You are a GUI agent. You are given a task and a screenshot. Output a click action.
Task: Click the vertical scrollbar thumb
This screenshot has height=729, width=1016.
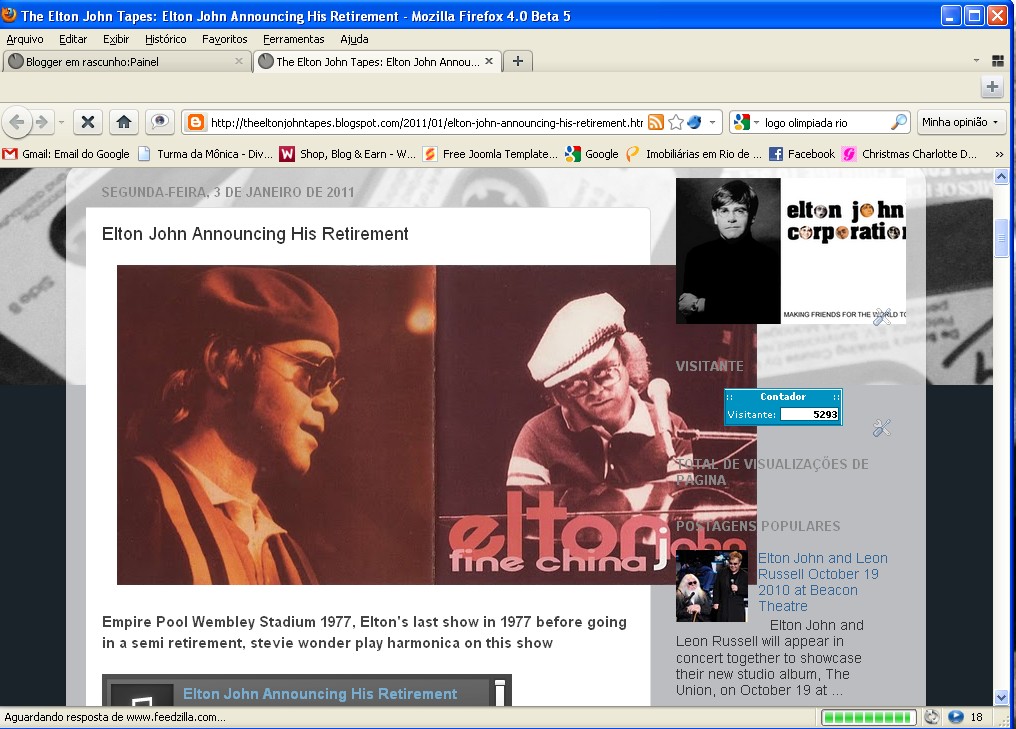coord(1001,238)
